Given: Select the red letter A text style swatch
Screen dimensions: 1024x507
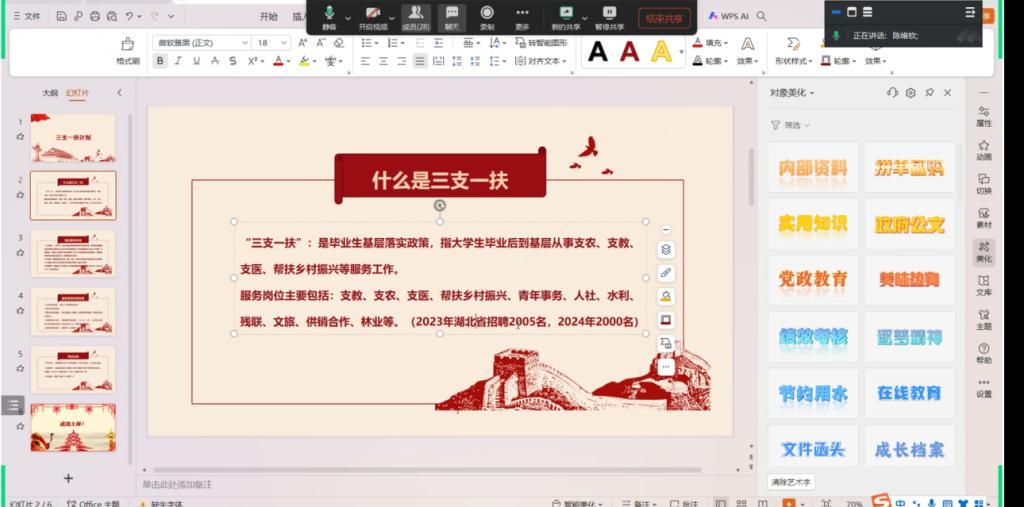Looking at the screenshot, I should [630, 51].
